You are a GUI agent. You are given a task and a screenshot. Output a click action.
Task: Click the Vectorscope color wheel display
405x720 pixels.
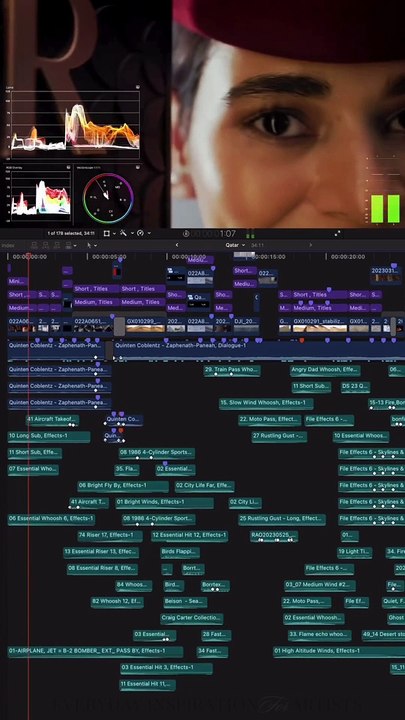click(x=108, y=199)
